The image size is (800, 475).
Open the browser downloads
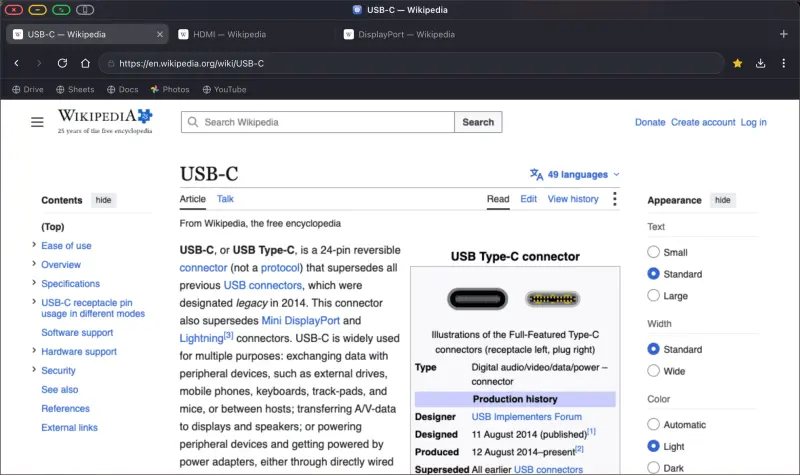760,63
